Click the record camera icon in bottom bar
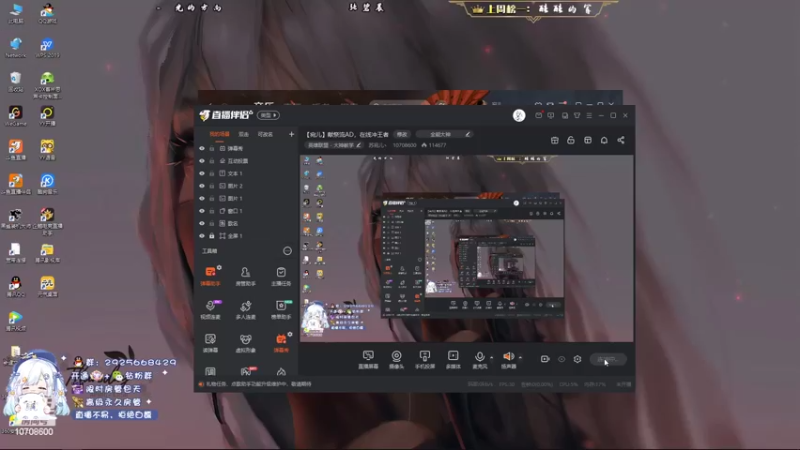This screenshot has height=450, width=800. click(545, 359)
